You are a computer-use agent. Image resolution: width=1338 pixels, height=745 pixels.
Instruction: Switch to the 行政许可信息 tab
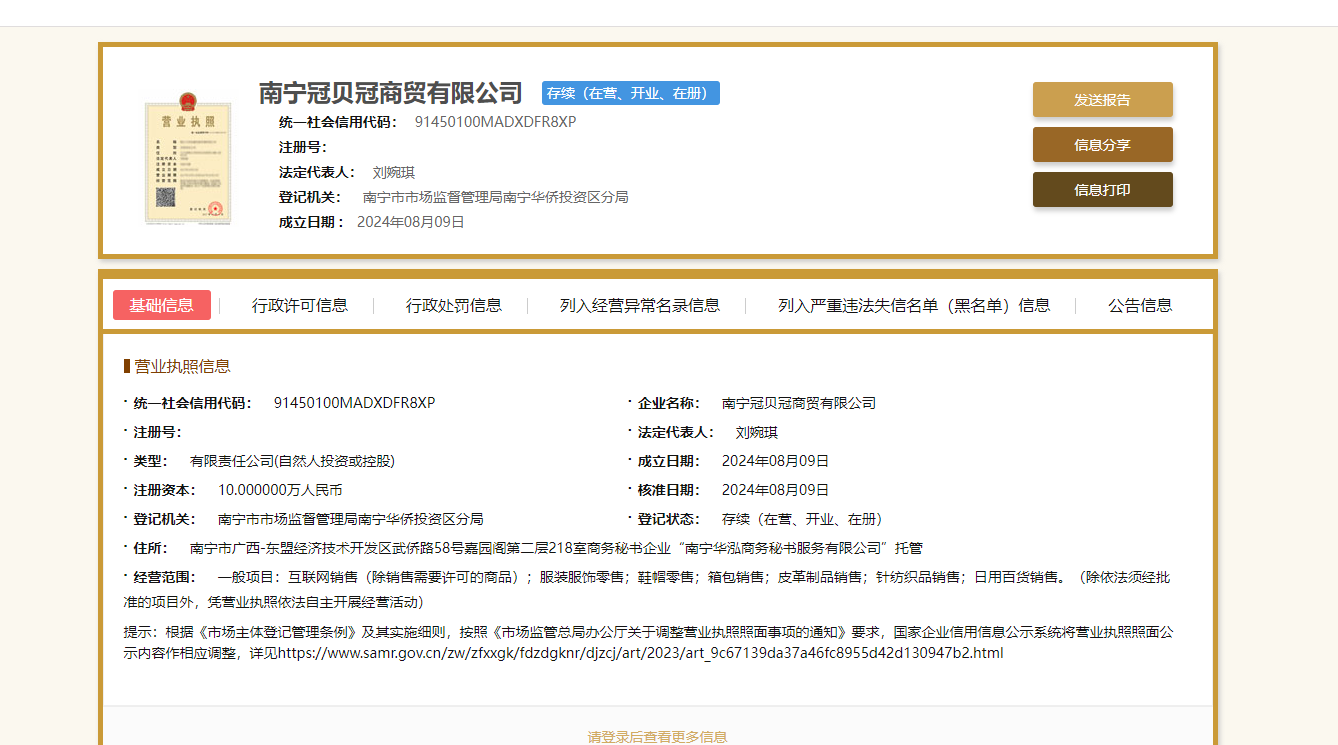300,305
